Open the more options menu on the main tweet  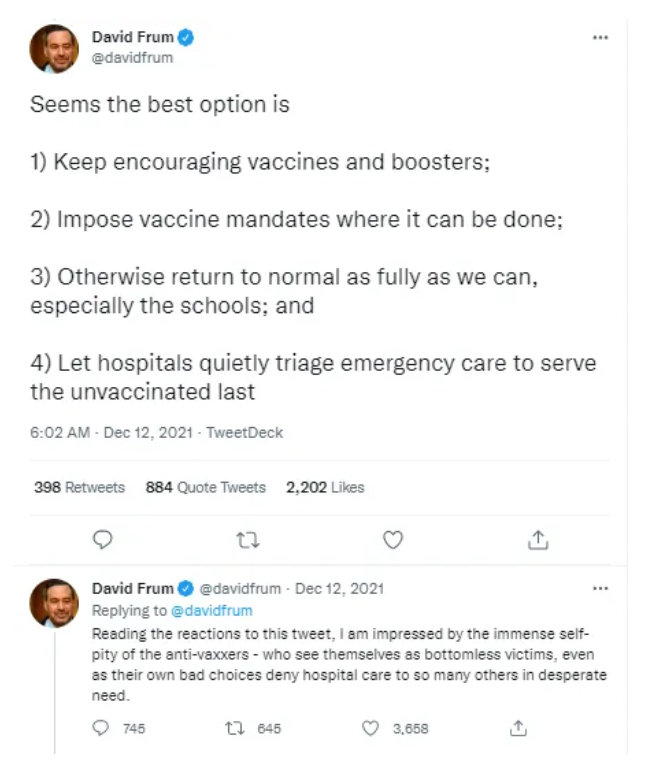pos(600,37)
